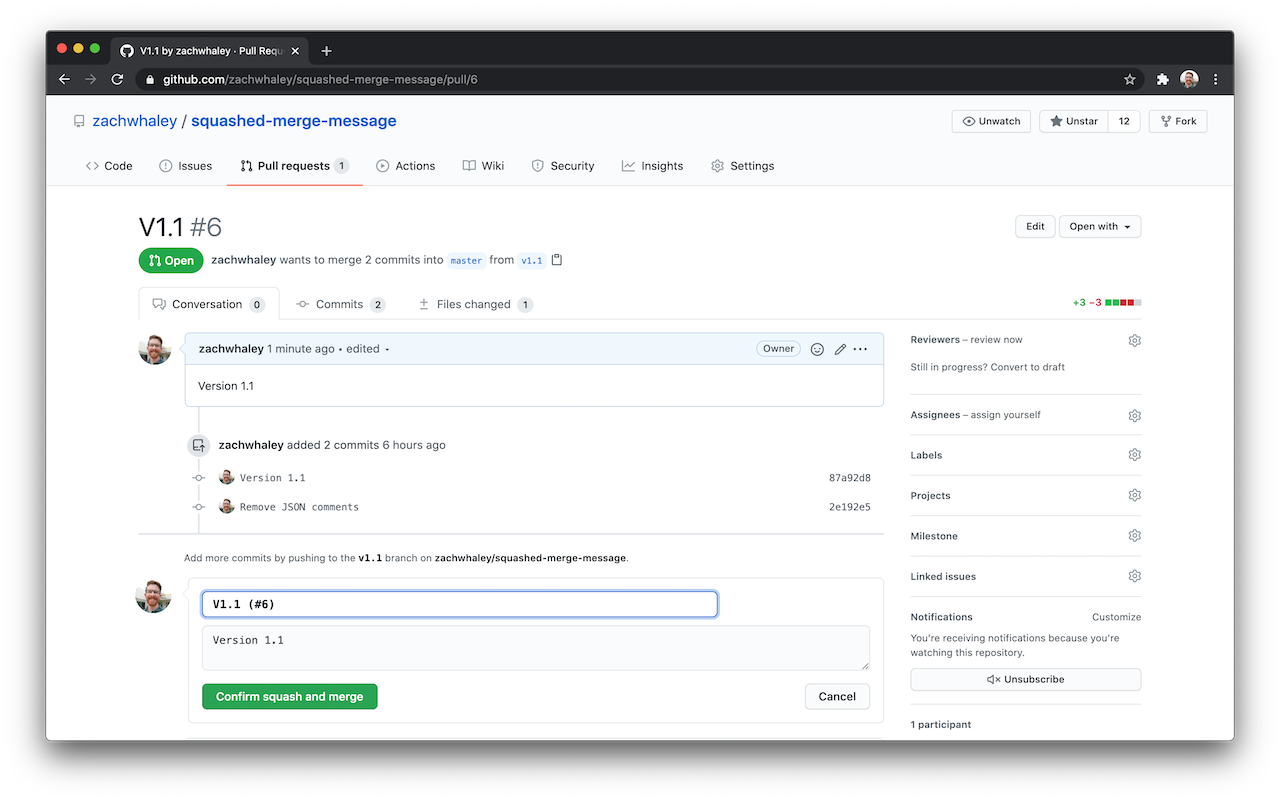Open the Security tab

click(x=563, y=166)
